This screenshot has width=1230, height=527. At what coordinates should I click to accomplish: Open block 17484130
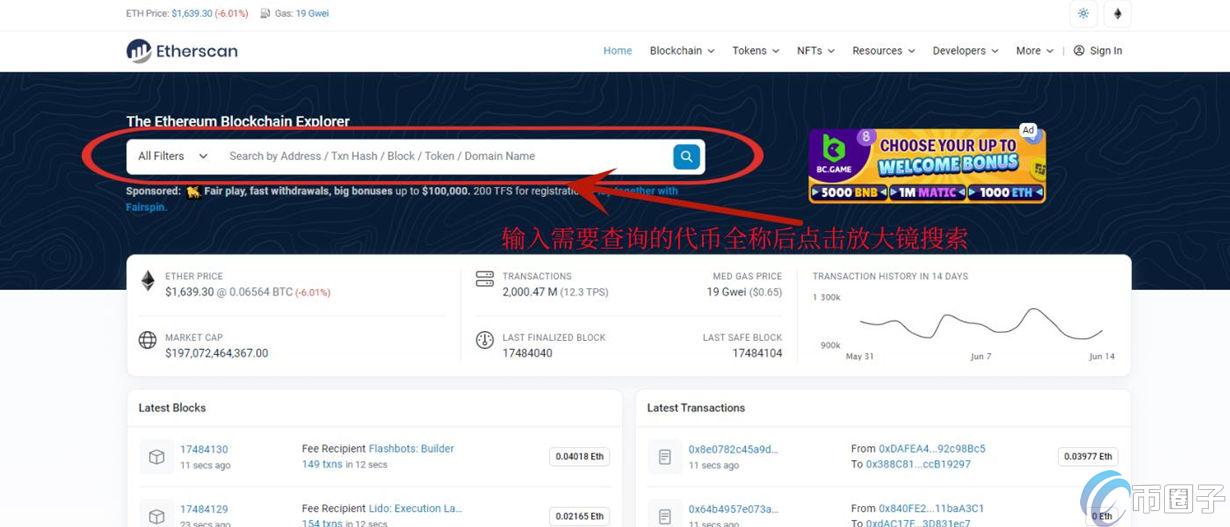tap(204, 449)
